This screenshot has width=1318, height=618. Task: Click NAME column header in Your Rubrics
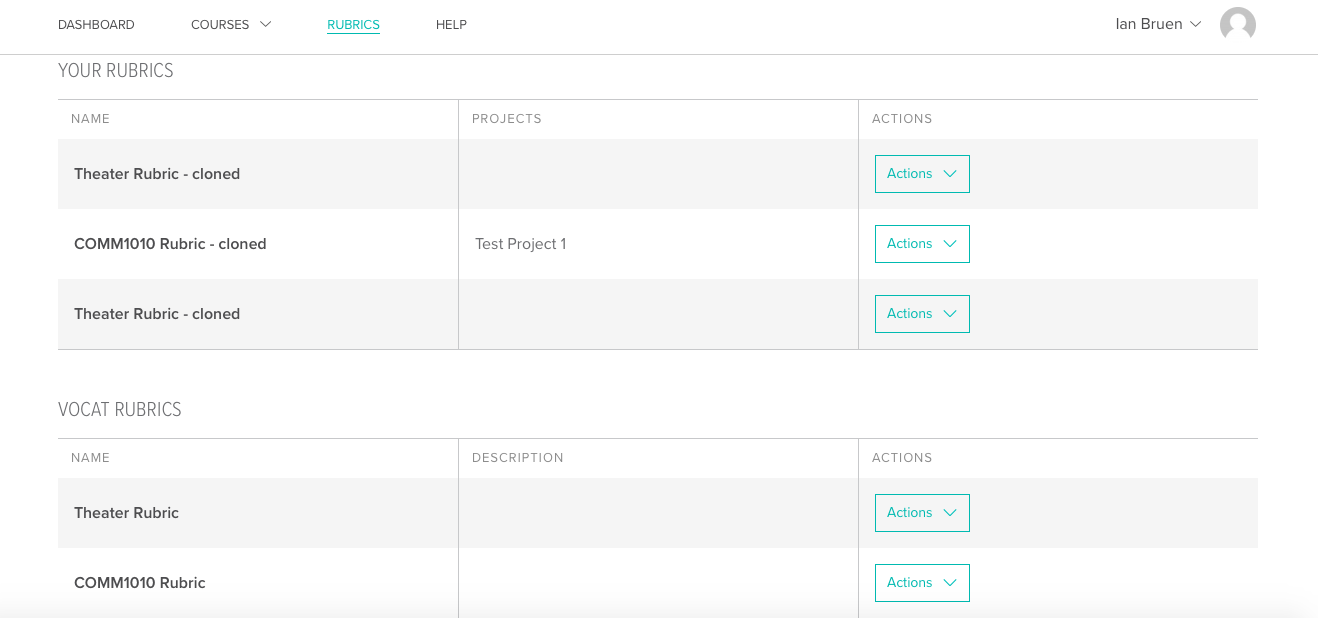click(90, 119)
